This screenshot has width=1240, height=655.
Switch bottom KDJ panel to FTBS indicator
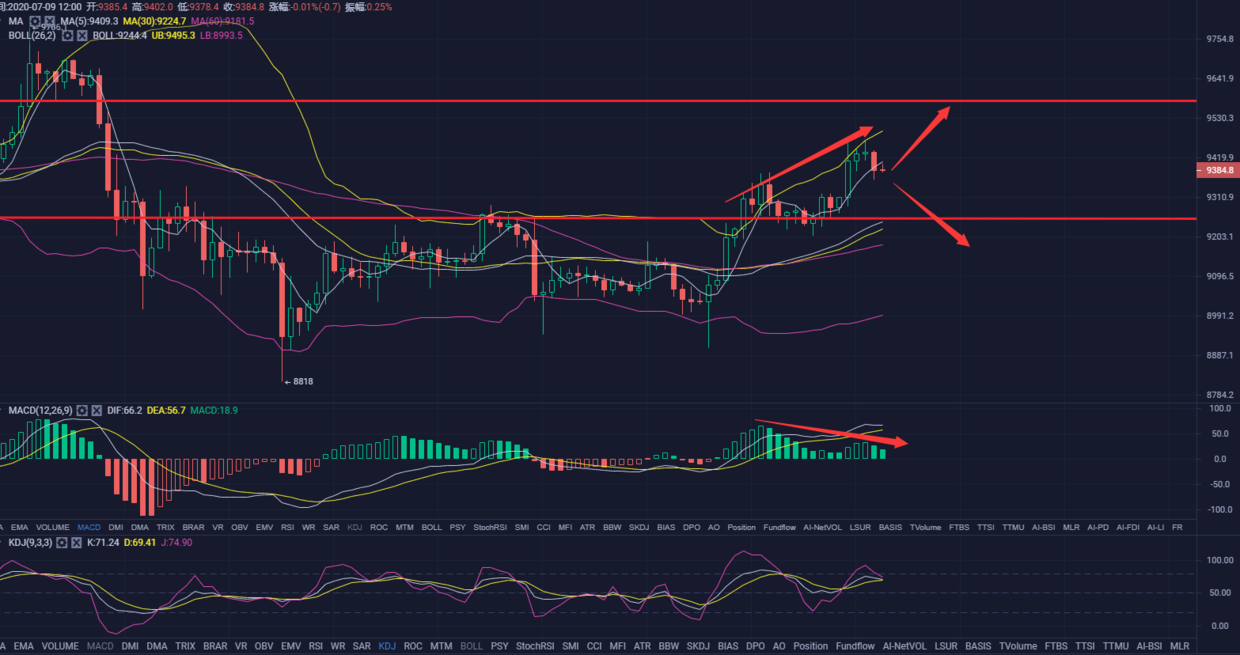coord(1057,646)
